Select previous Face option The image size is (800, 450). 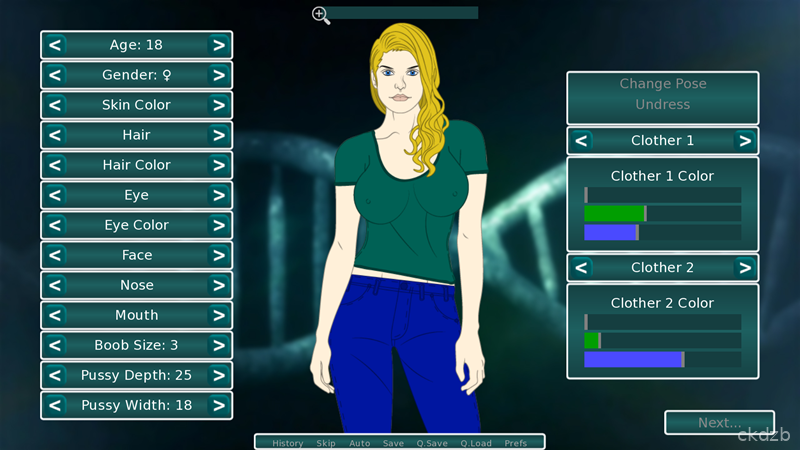[55, 255]
